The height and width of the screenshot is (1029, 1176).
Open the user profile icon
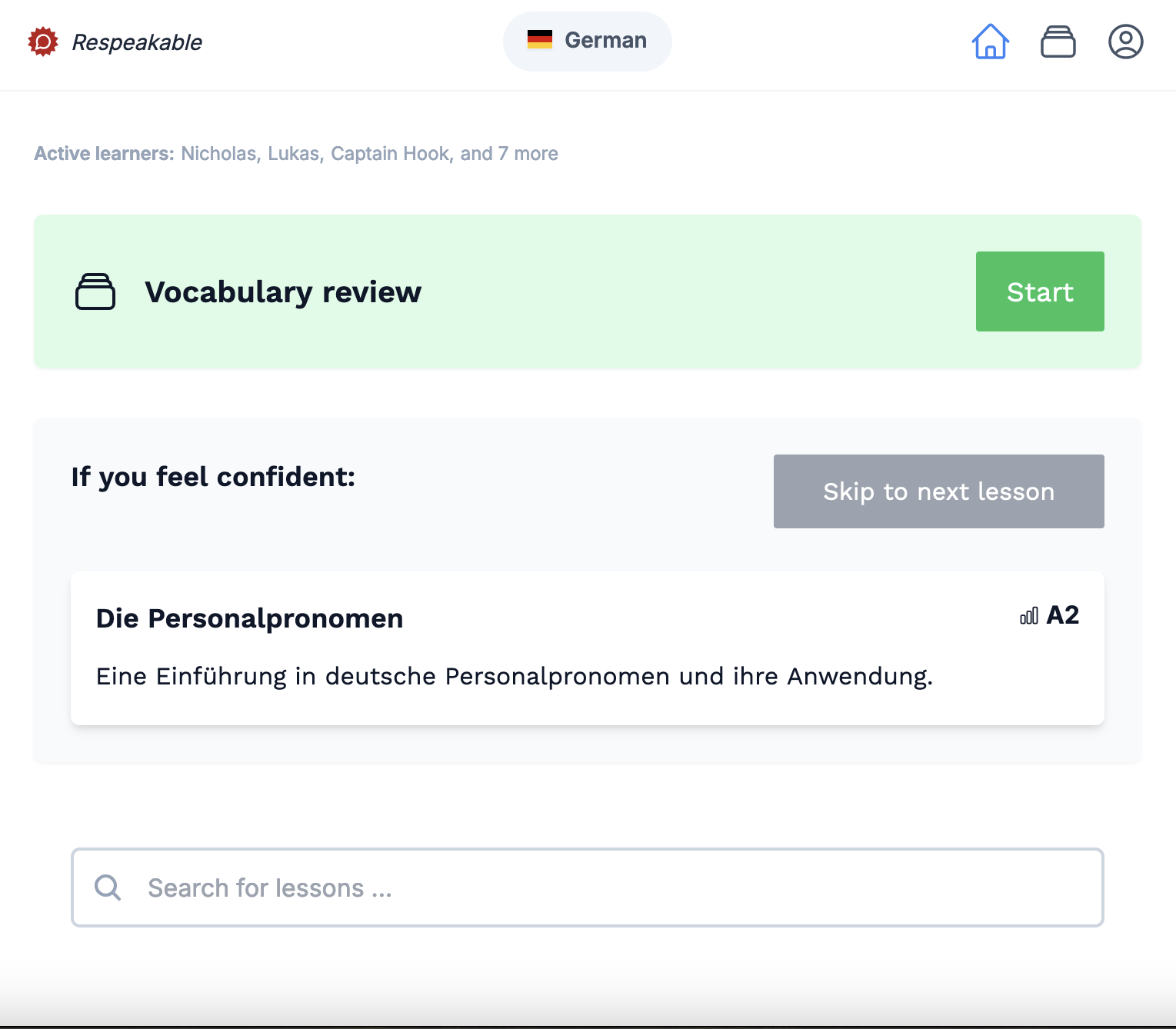pos(1125,42)
